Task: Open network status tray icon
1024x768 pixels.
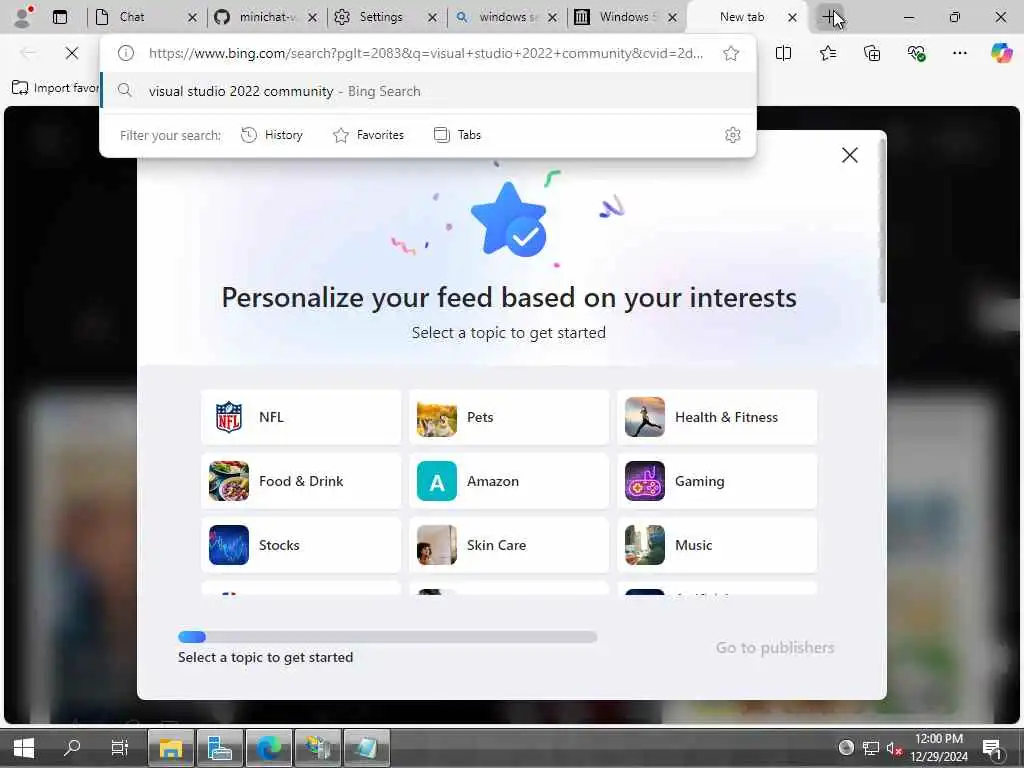Action: (871, 748)
